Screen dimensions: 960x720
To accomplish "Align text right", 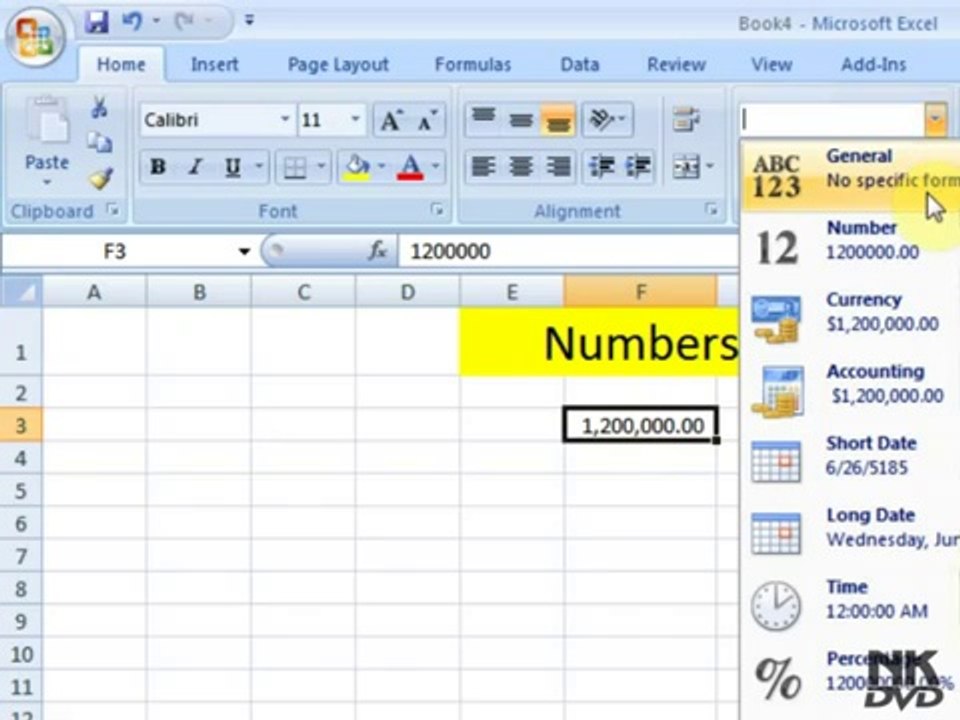I will [558, 167].
